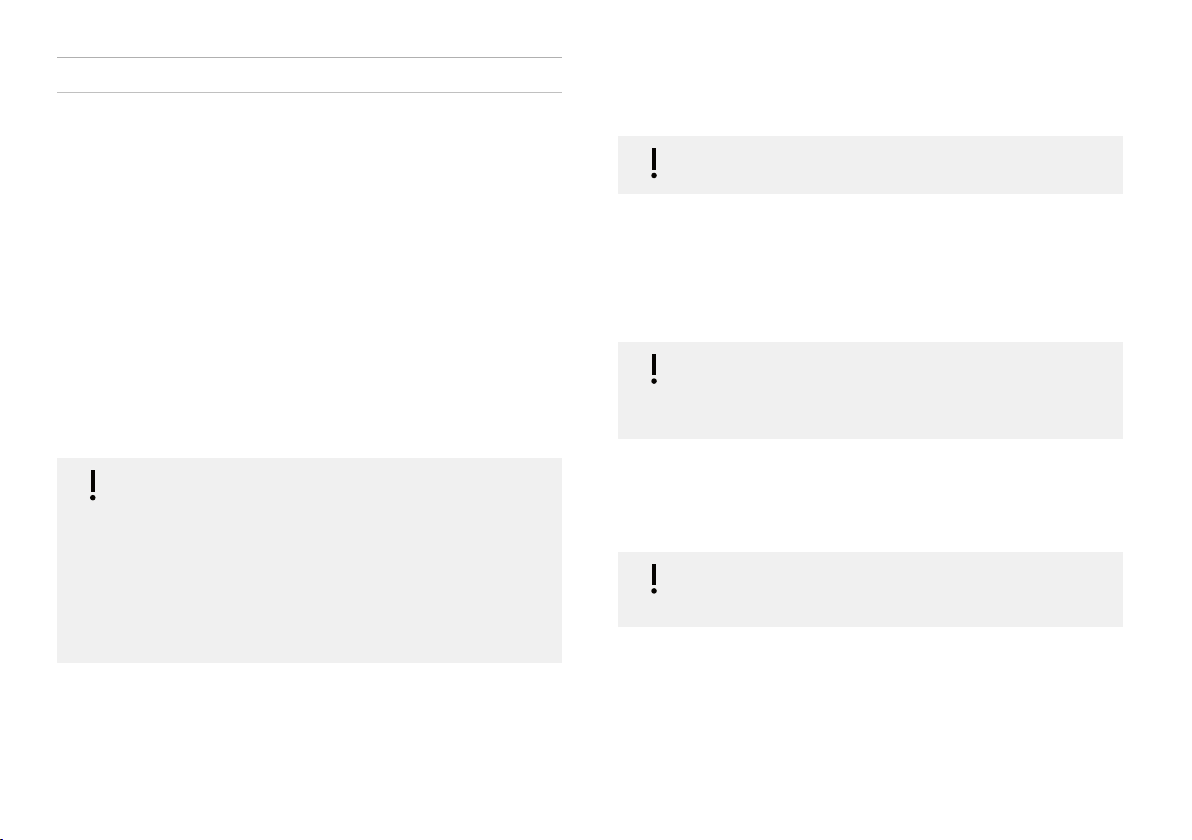Click the blank gap between first and middle right notices
This screenshot has height=840, width=1192.
click(x=870, y=268)
